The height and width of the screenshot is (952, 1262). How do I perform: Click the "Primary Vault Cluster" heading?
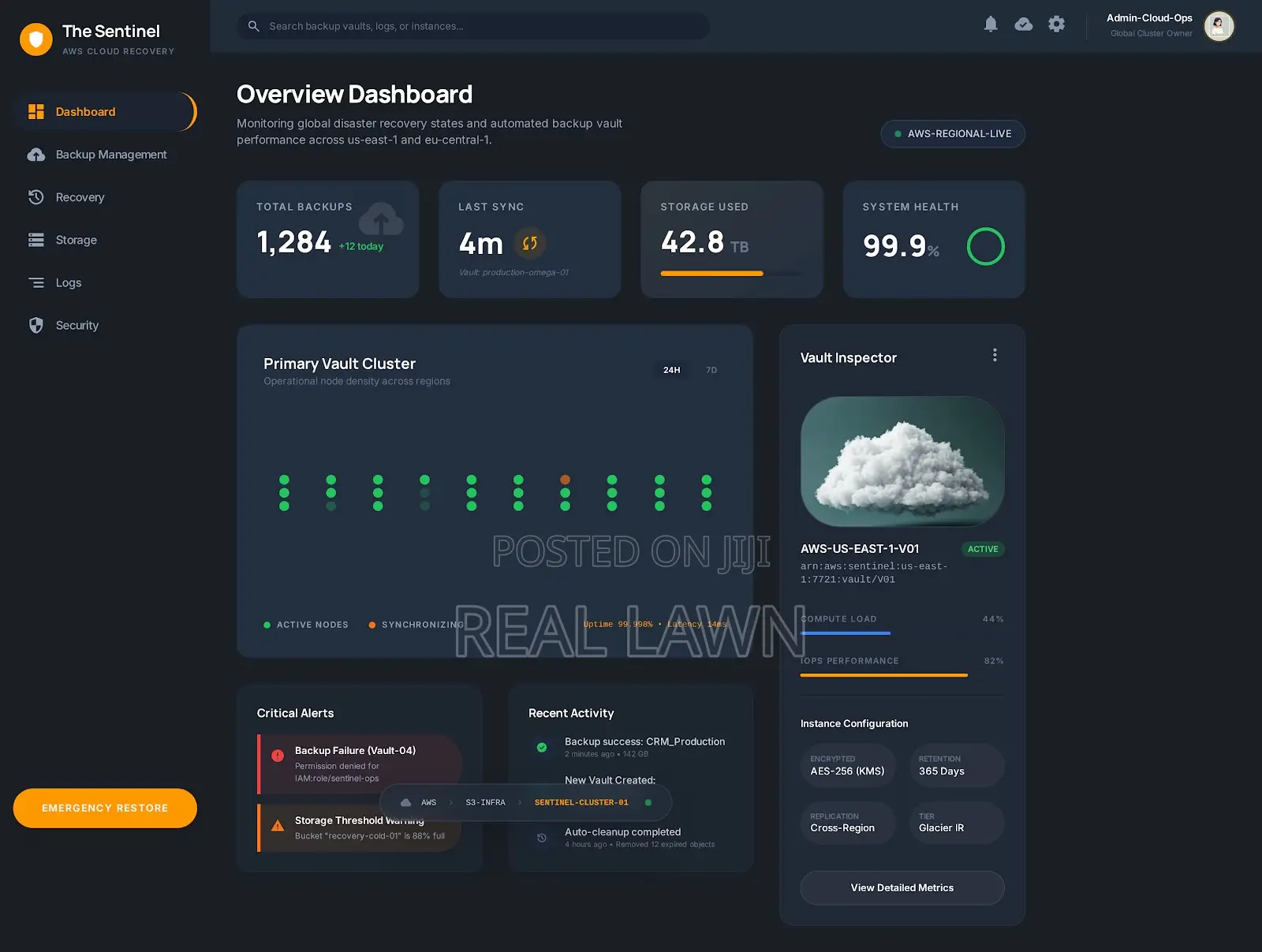(339, 364)
